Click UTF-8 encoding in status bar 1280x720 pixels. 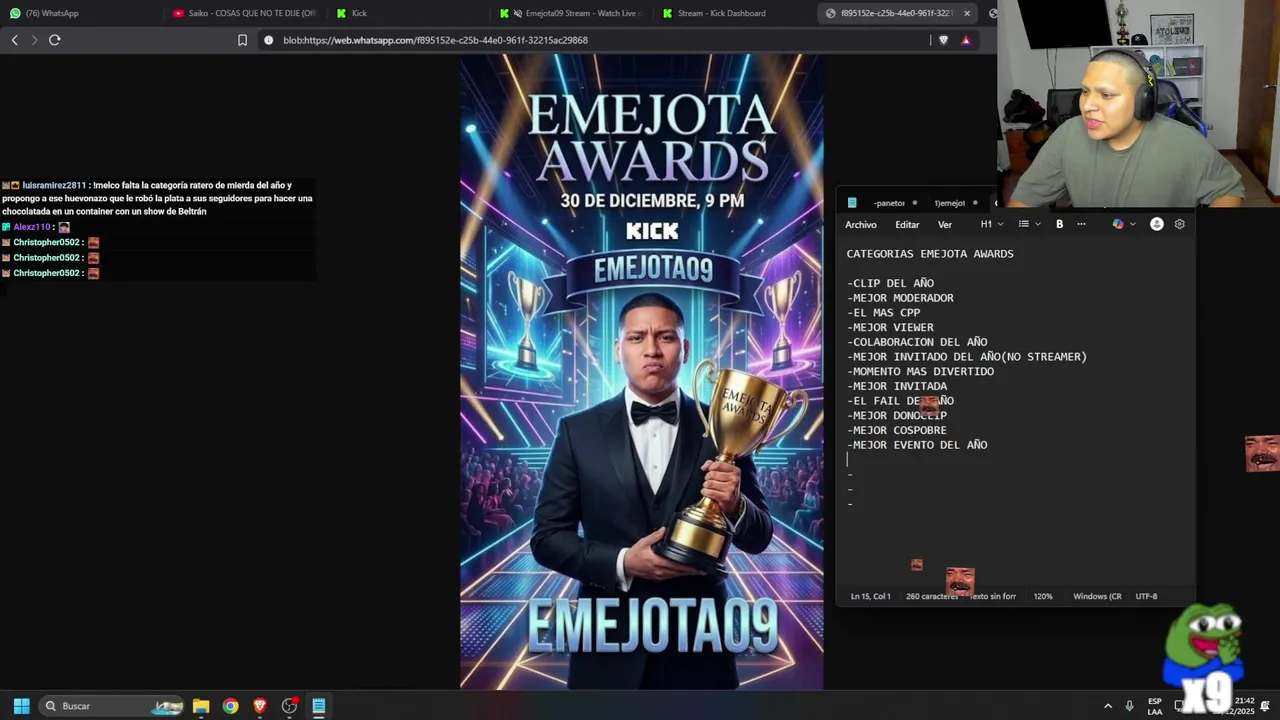click(x=1146, y=596)
